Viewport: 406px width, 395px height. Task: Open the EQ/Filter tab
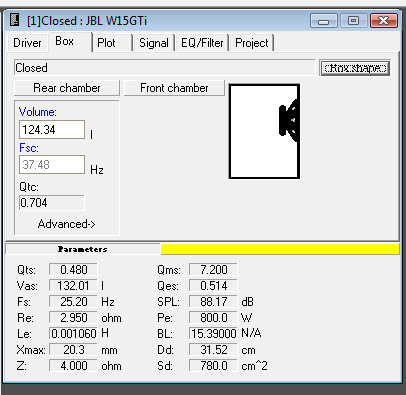(x=202, y=43)
